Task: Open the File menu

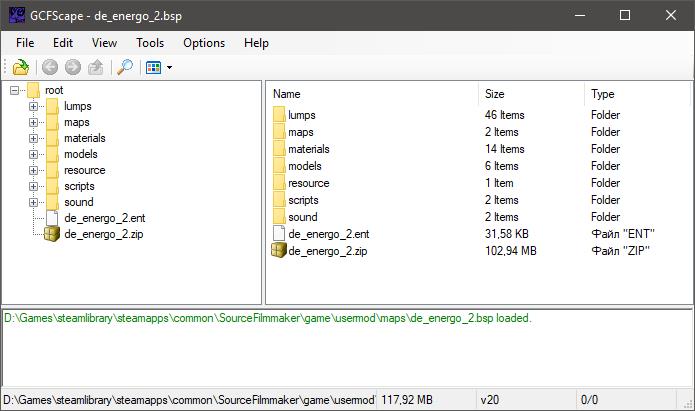Action: 25,43
